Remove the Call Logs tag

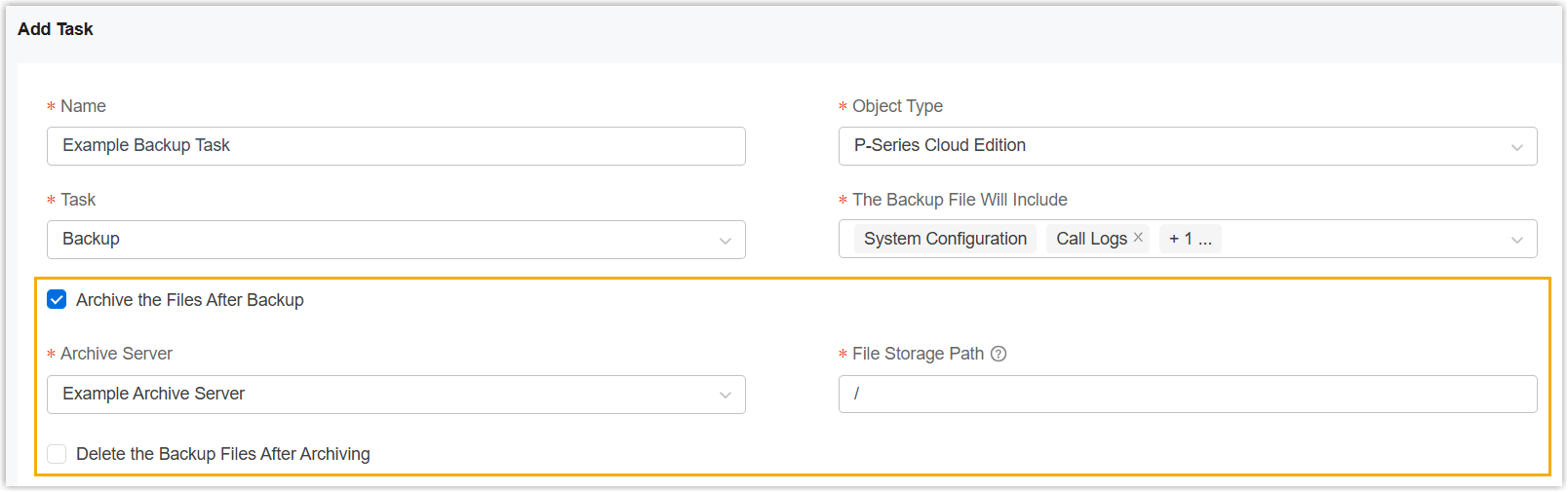click(1138, 238)
